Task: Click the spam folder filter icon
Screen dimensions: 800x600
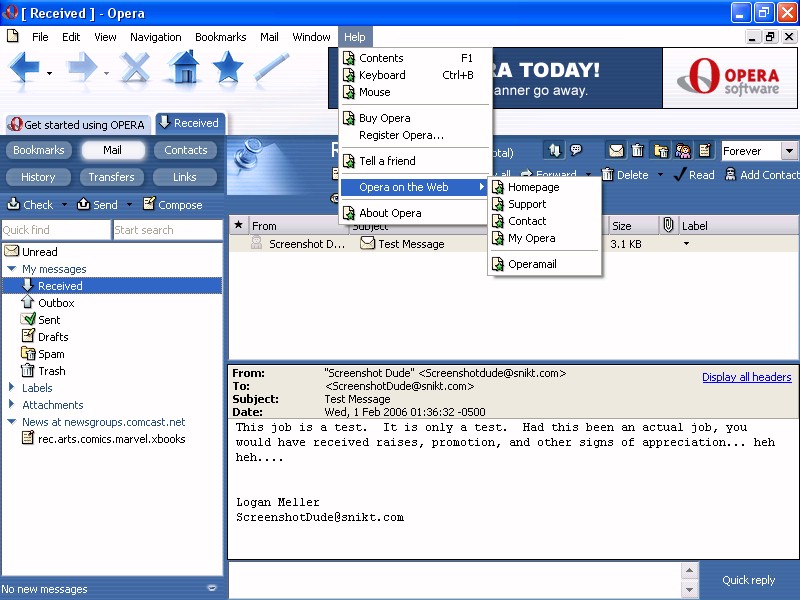Action: pos(661,151)
